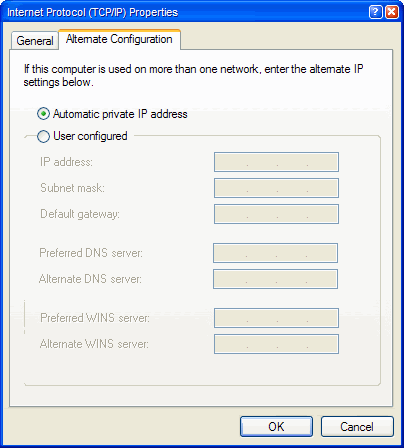Click the Preferred DNS server field
Image resolution: width=404 pixels, height=448 pixels.
(275, 253)
